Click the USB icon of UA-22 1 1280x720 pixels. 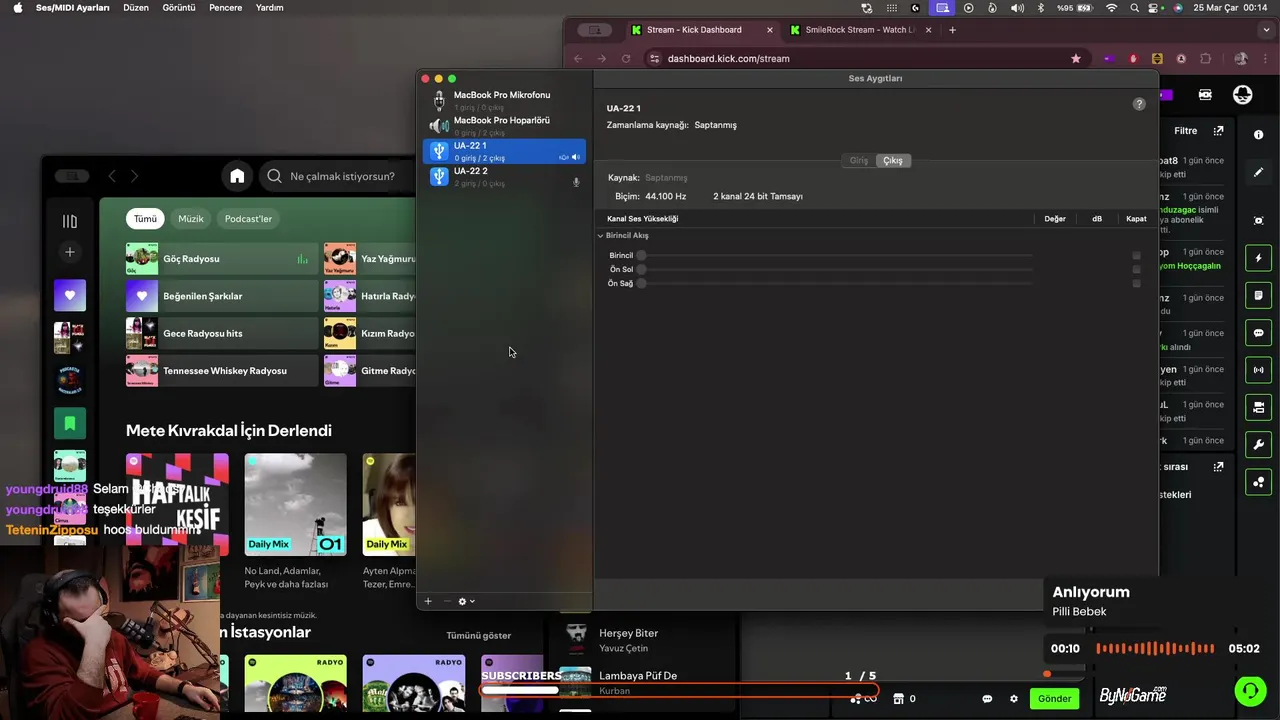[438, 151]
